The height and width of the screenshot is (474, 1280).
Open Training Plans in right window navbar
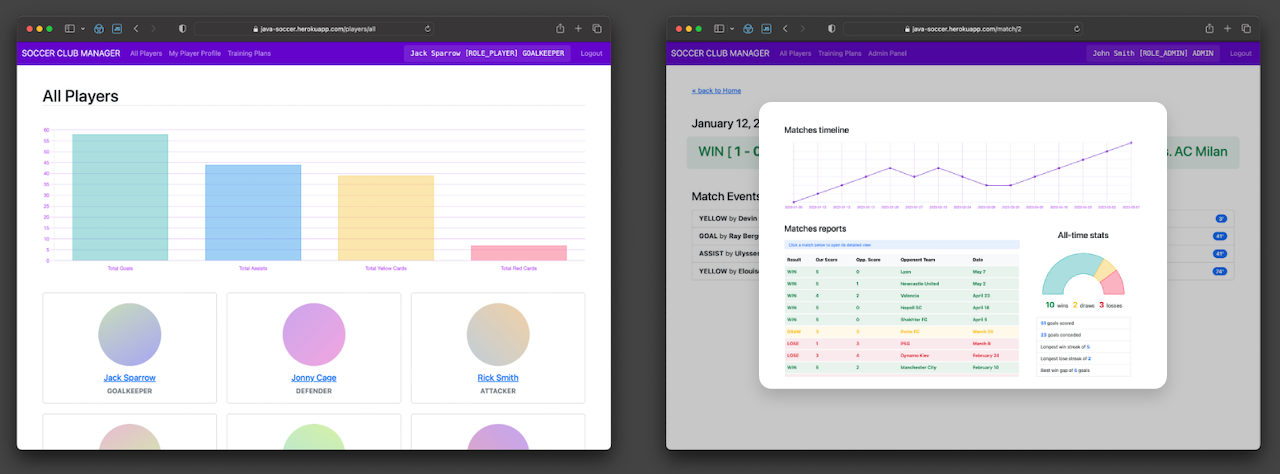click(x=840, y=53)
